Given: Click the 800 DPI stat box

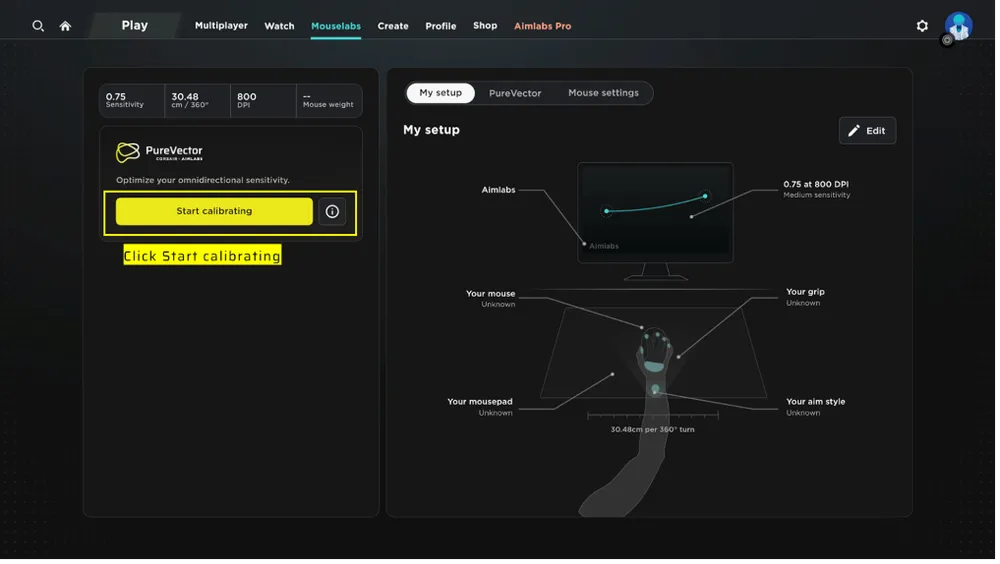Looking at the screenshot, I should click(x=263, y=101).
